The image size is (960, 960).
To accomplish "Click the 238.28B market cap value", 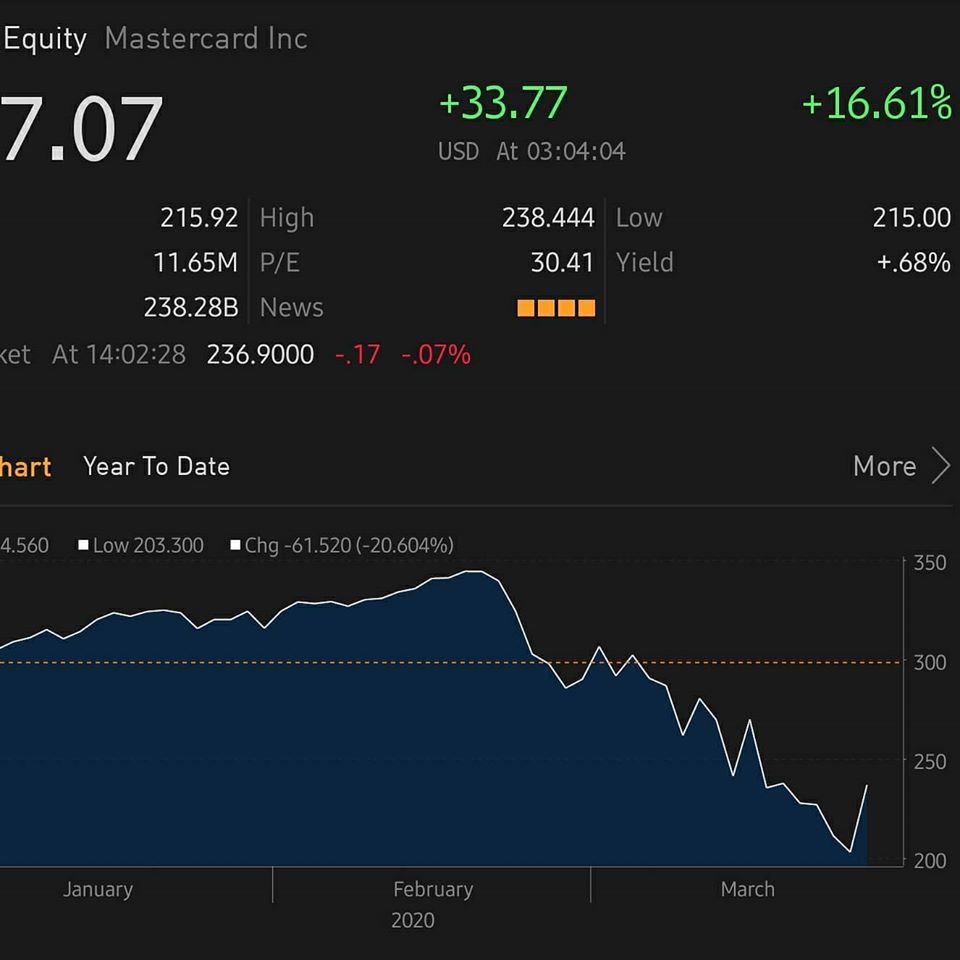I will coord(191,307).
